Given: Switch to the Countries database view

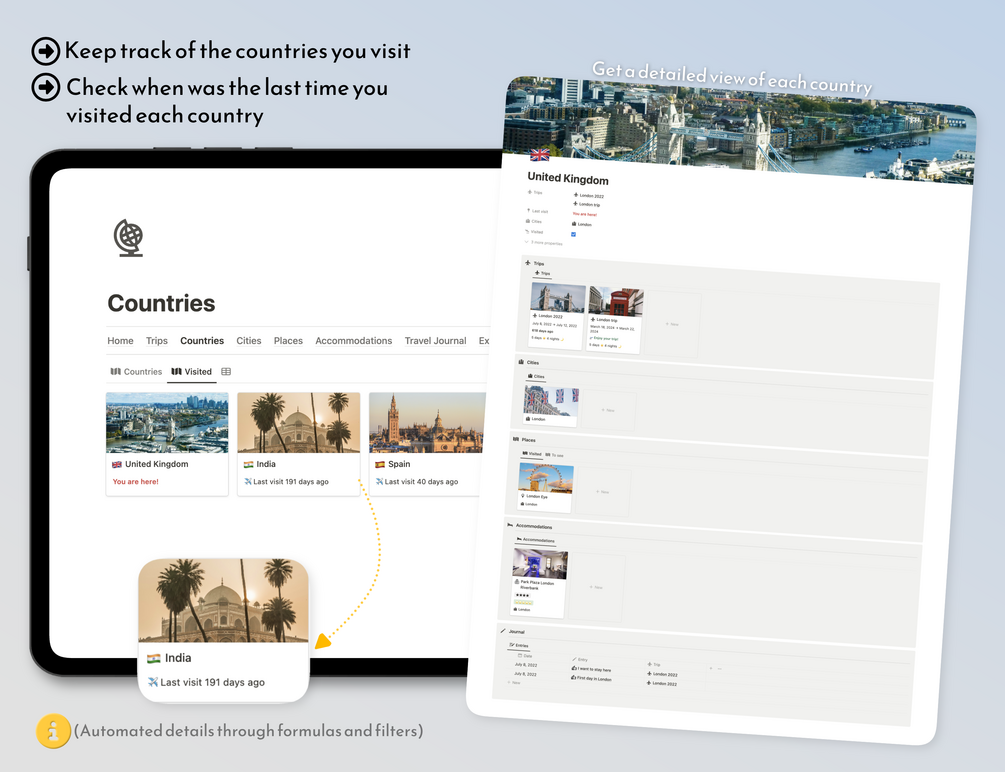Looking at the screenshot, I should click(137, 371).
